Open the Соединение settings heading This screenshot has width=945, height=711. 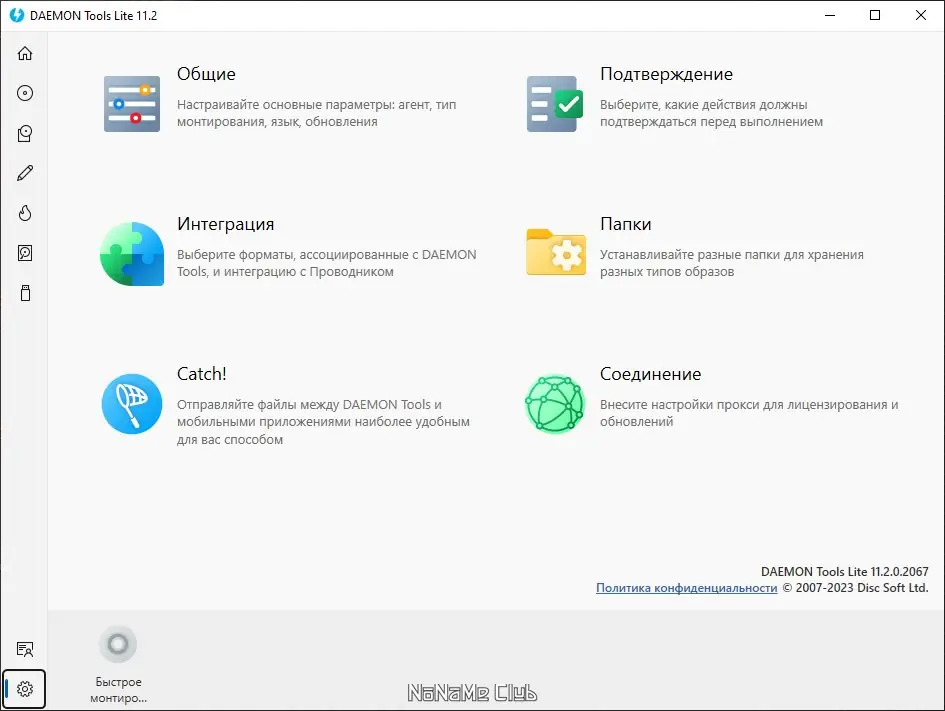point(650,374)
